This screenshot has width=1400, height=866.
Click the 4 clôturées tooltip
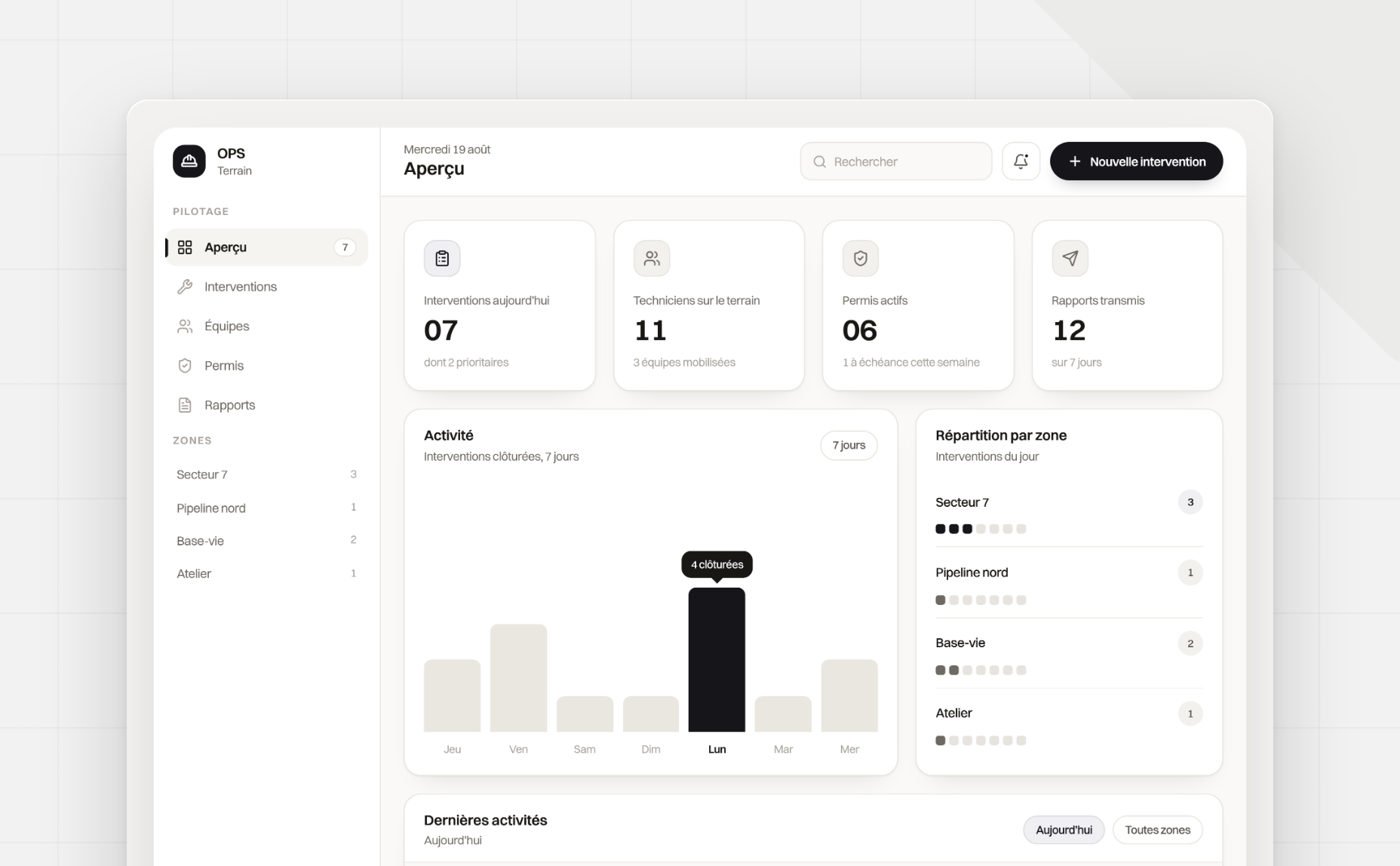coord(717,564)
